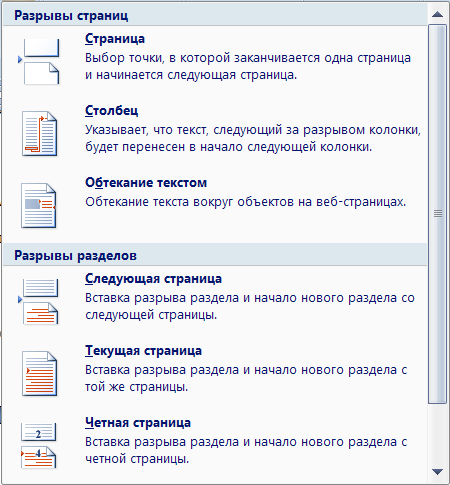Insert a Текущая страница section break

click(143, 351)
